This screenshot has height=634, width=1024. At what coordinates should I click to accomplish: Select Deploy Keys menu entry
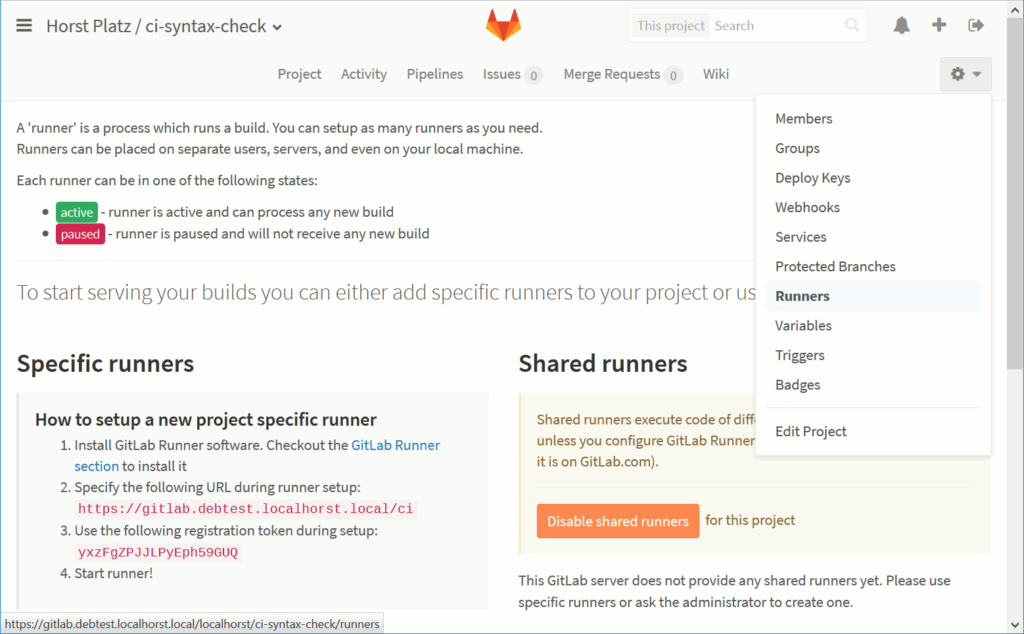(x=873, y=178)
